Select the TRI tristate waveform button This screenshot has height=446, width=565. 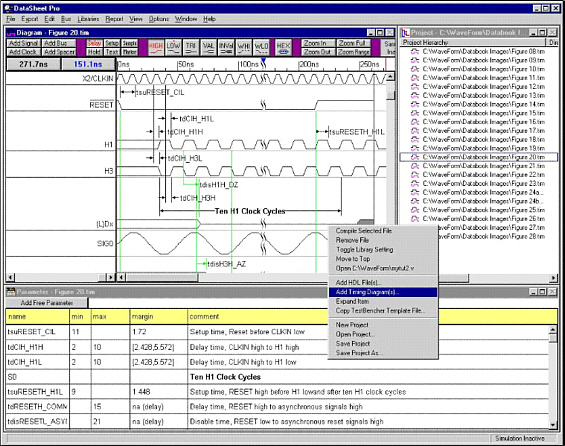click(x=191, y=48)
